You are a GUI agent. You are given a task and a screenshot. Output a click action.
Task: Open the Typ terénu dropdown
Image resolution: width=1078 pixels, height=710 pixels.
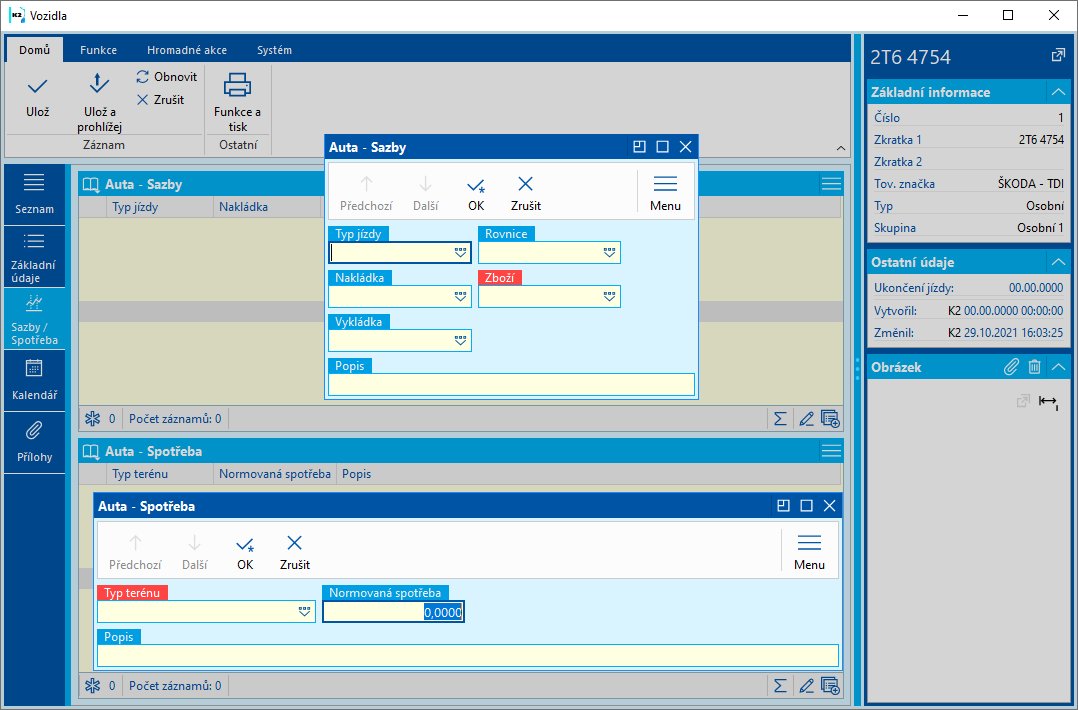point(304,612)
